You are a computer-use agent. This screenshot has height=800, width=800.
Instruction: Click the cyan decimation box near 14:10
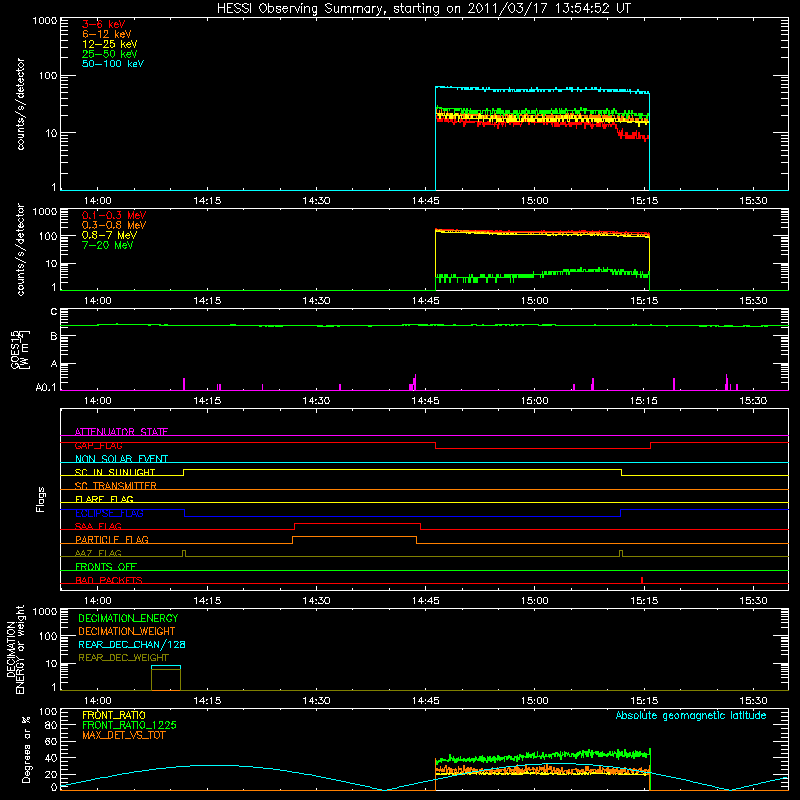(x=166, y=666)
